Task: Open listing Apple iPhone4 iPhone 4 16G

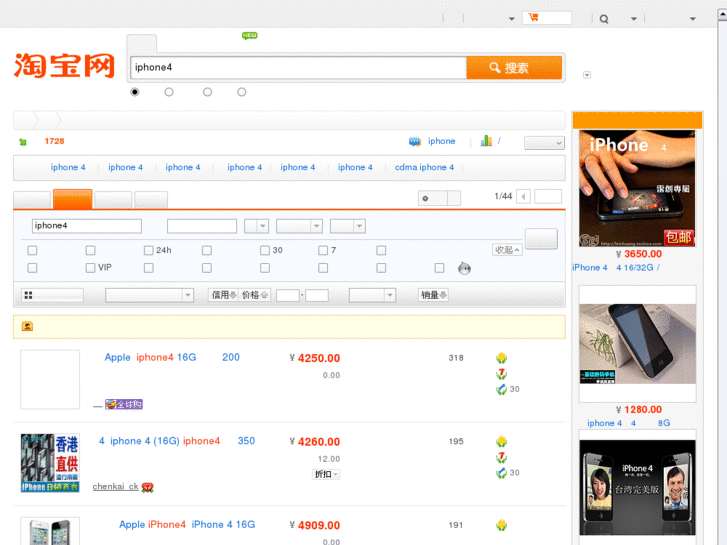Action: pyautogui.click(x=187, y=525)
